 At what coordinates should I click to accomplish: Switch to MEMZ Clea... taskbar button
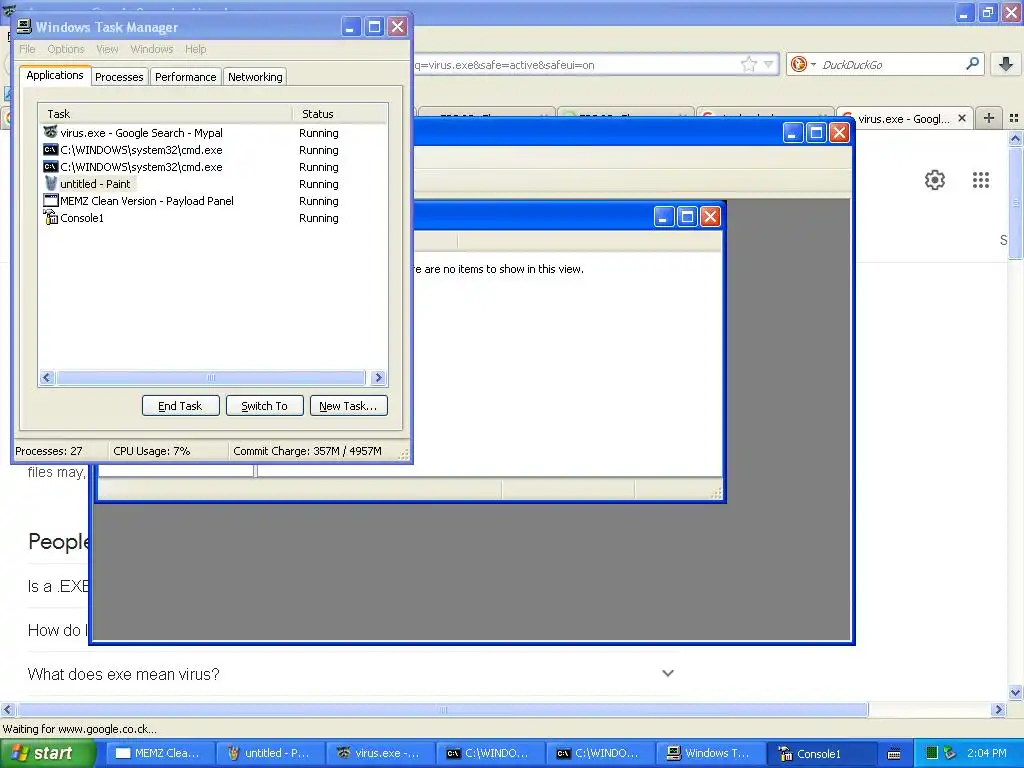tap(159, 753)
